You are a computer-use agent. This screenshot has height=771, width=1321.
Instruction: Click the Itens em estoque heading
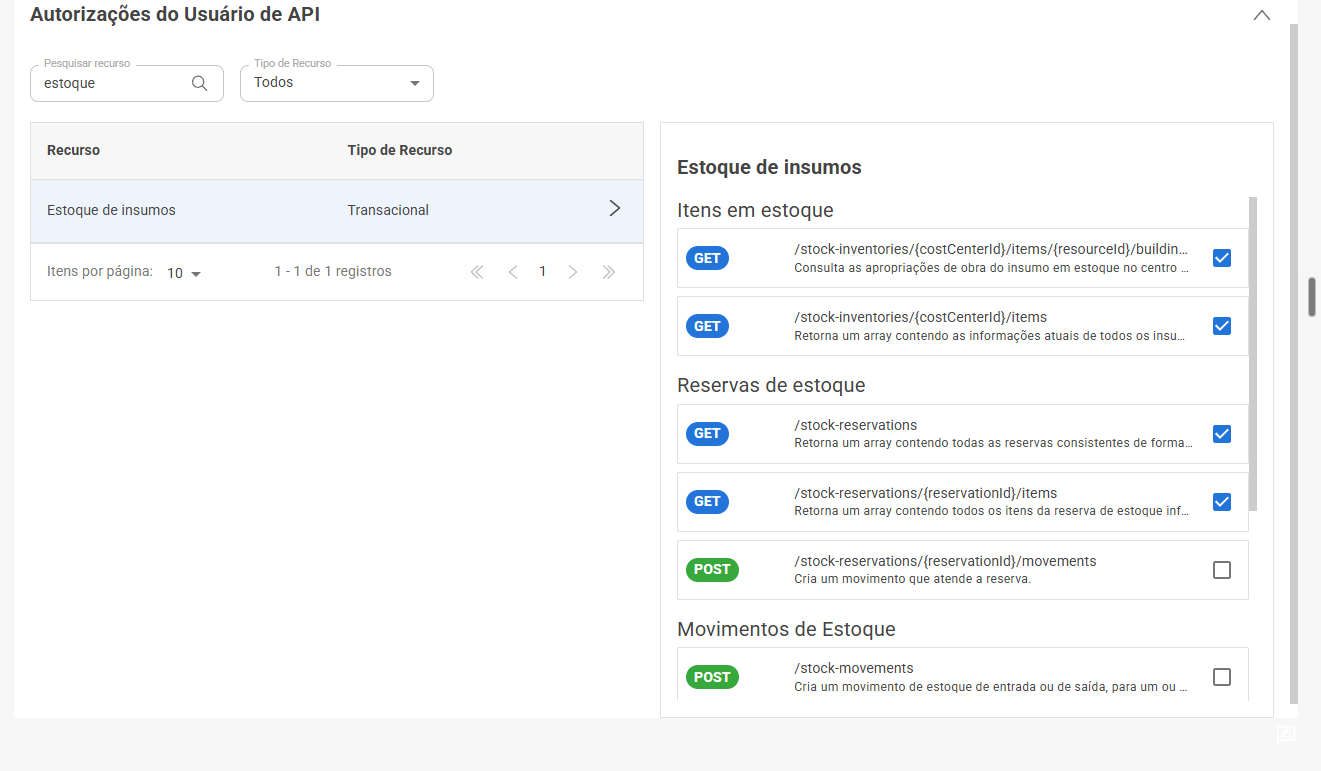[755, 210]
